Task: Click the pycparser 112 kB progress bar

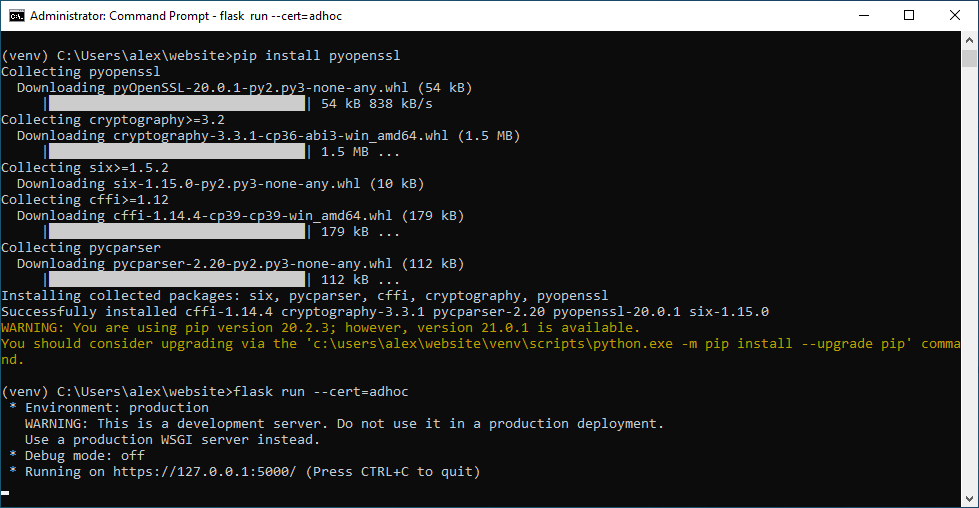Action: pyautogui.click(x=176, y=279)
